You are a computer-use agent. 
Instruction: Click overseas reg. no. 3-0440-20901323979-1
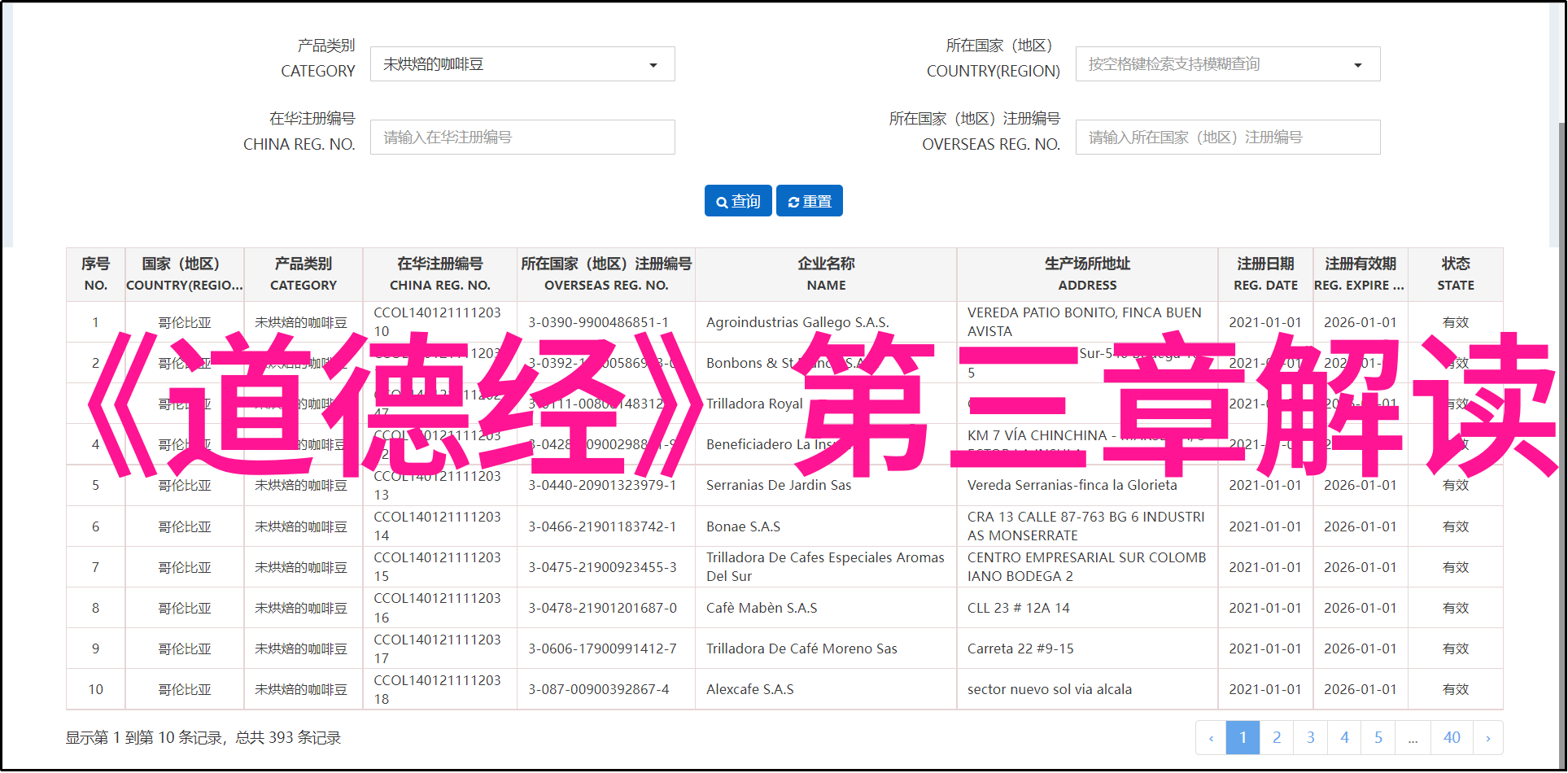pos(602,485)
